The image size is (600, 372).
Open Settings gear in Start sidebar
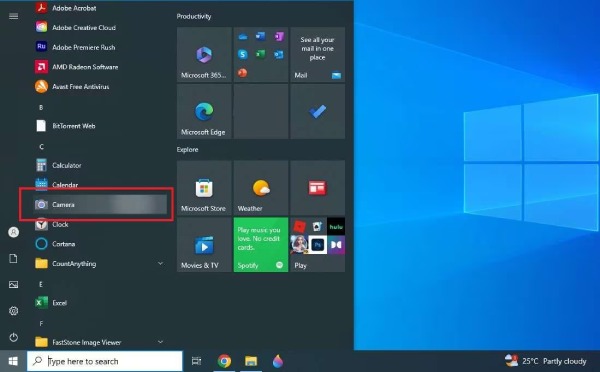13,311
